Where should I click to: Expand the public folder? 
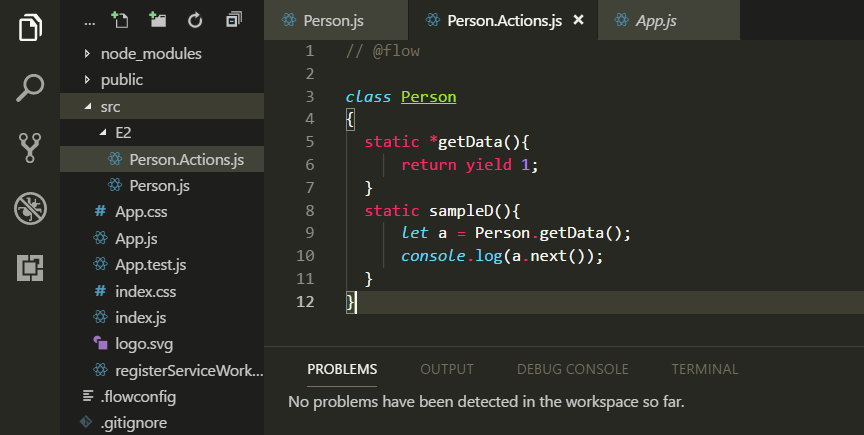coord(121,80)
